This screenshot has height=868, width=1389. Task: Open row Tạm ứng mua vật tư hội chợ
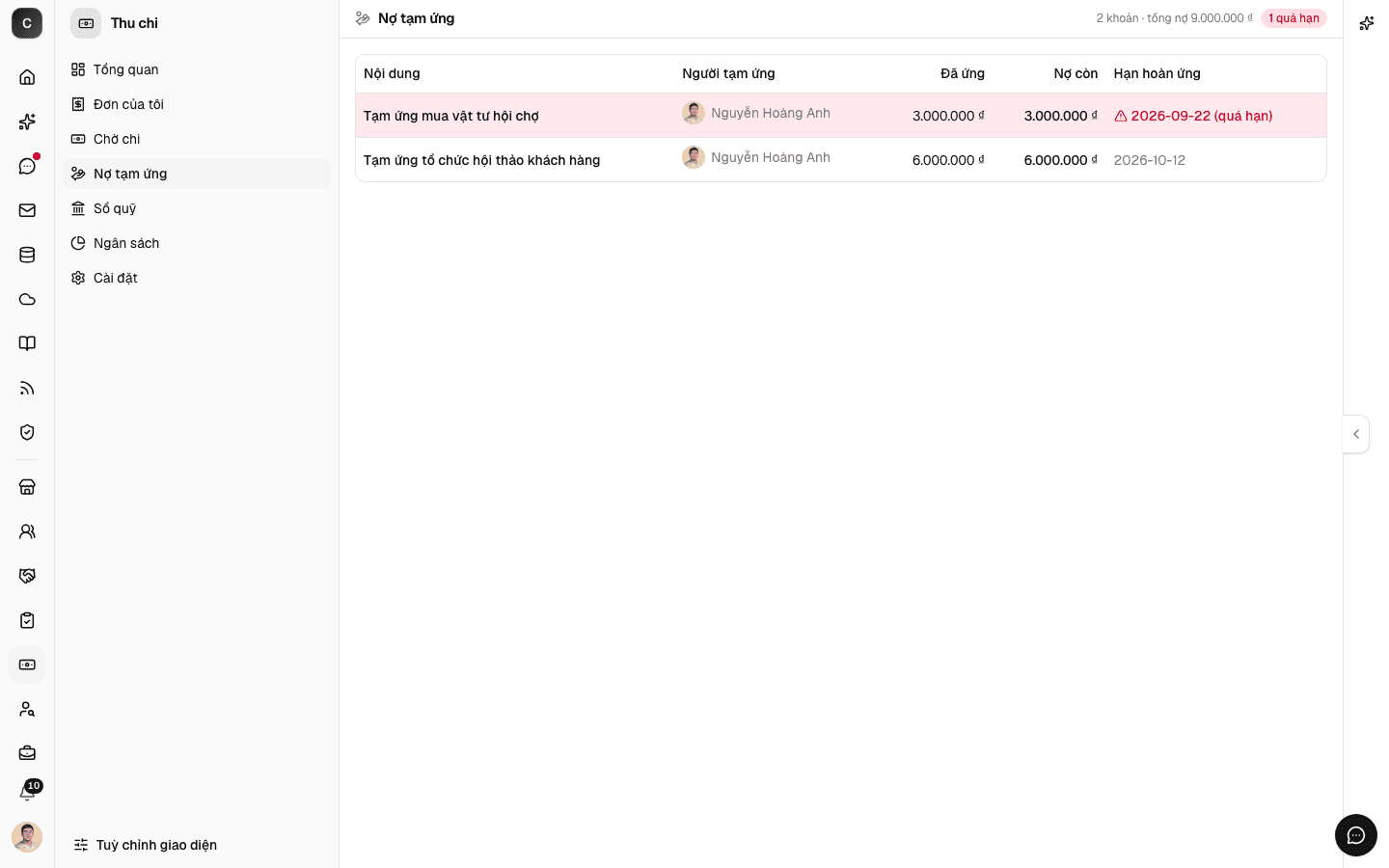point(841,116)
